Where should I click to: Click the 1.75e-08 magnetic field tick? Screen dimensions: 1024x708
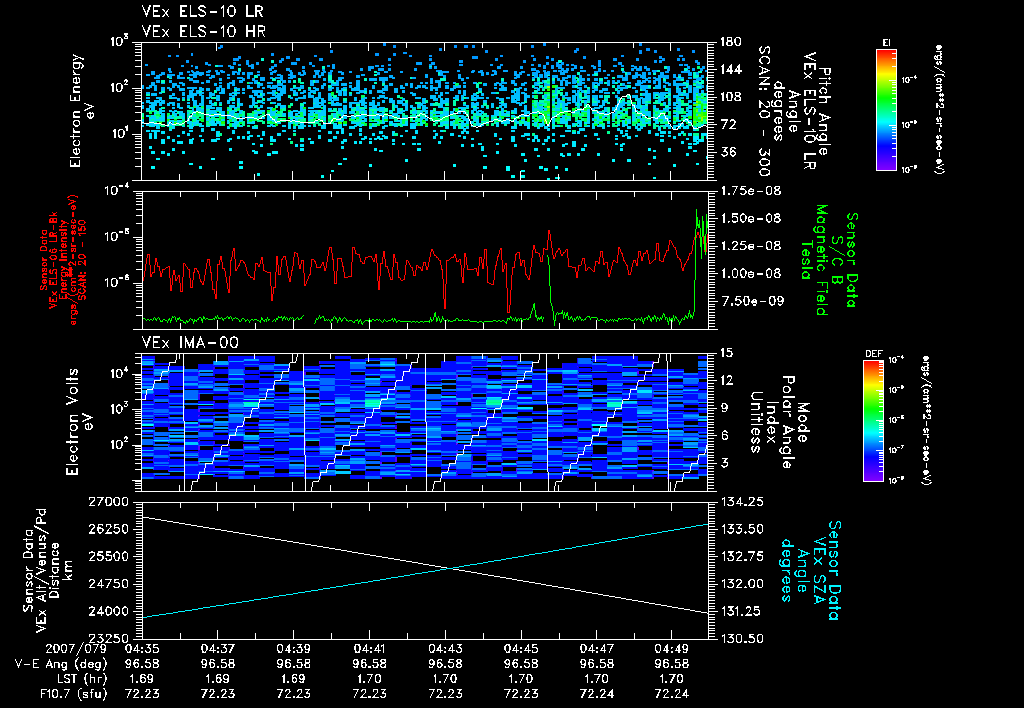click(750, 191)
